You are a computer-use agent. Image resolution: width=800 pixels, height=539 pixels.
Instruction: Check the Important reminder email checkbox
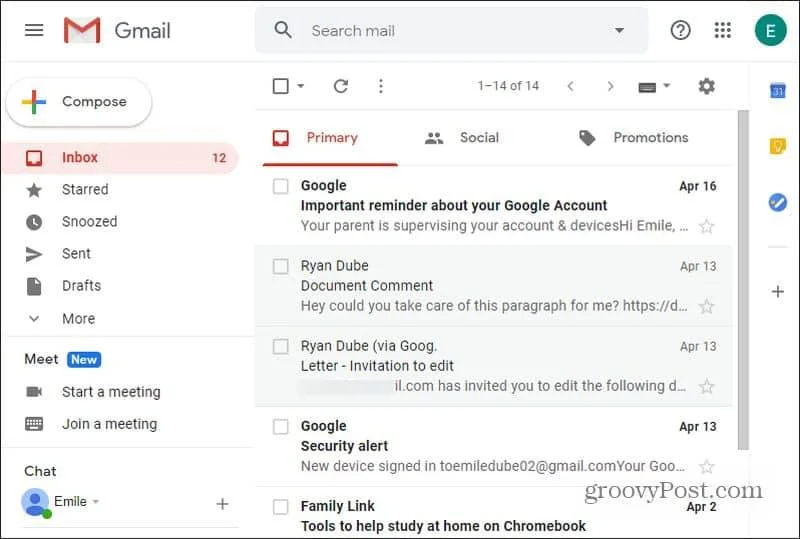point(281,186)
